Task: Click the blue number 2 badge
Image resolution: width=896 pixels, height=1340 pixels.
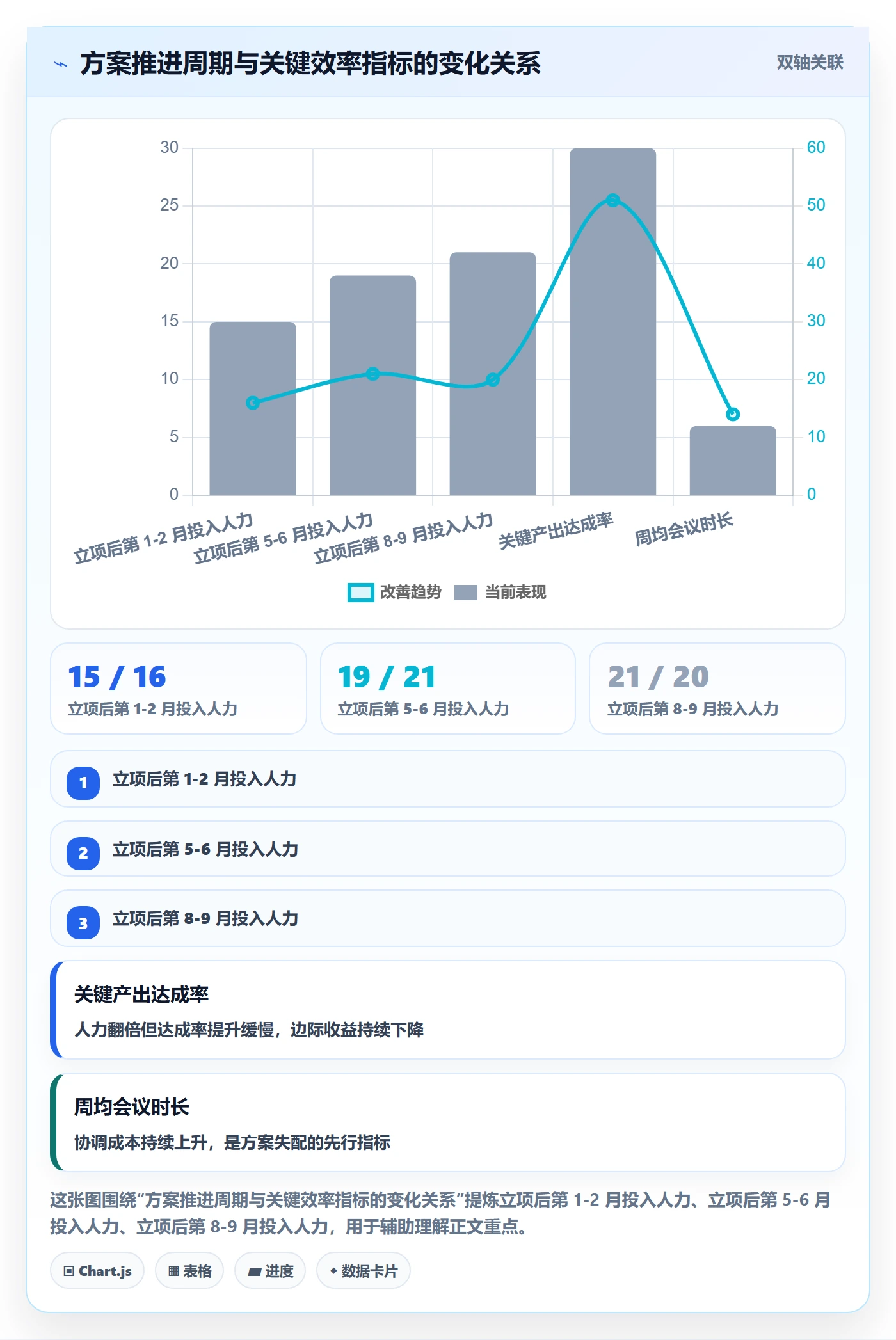Action: point(83,853)
